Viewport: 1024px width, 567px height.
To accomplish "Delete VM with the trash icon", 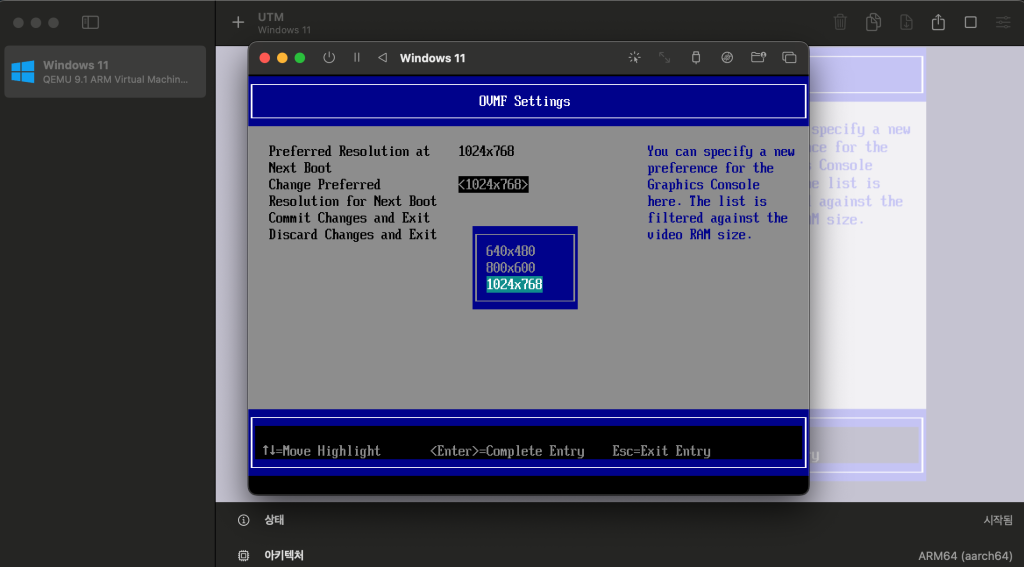I will click(840, 22).
